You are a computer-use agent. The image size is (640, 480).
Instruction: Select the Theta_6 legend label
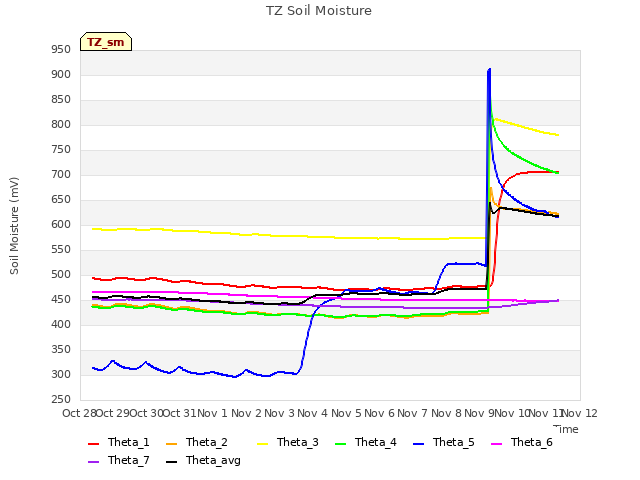coord(531,442)
